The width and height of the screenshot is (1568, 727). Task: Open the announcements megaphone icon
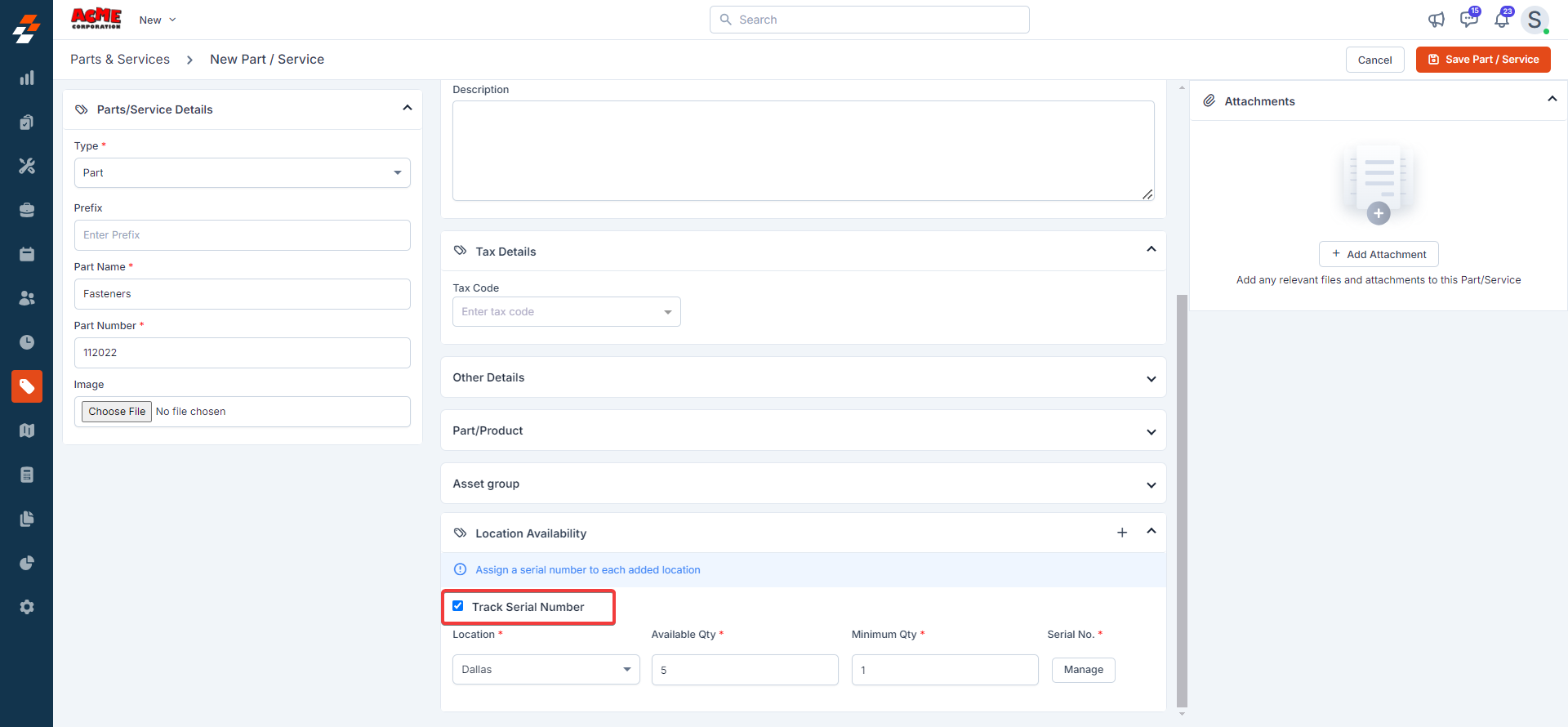coord(1436,20)
